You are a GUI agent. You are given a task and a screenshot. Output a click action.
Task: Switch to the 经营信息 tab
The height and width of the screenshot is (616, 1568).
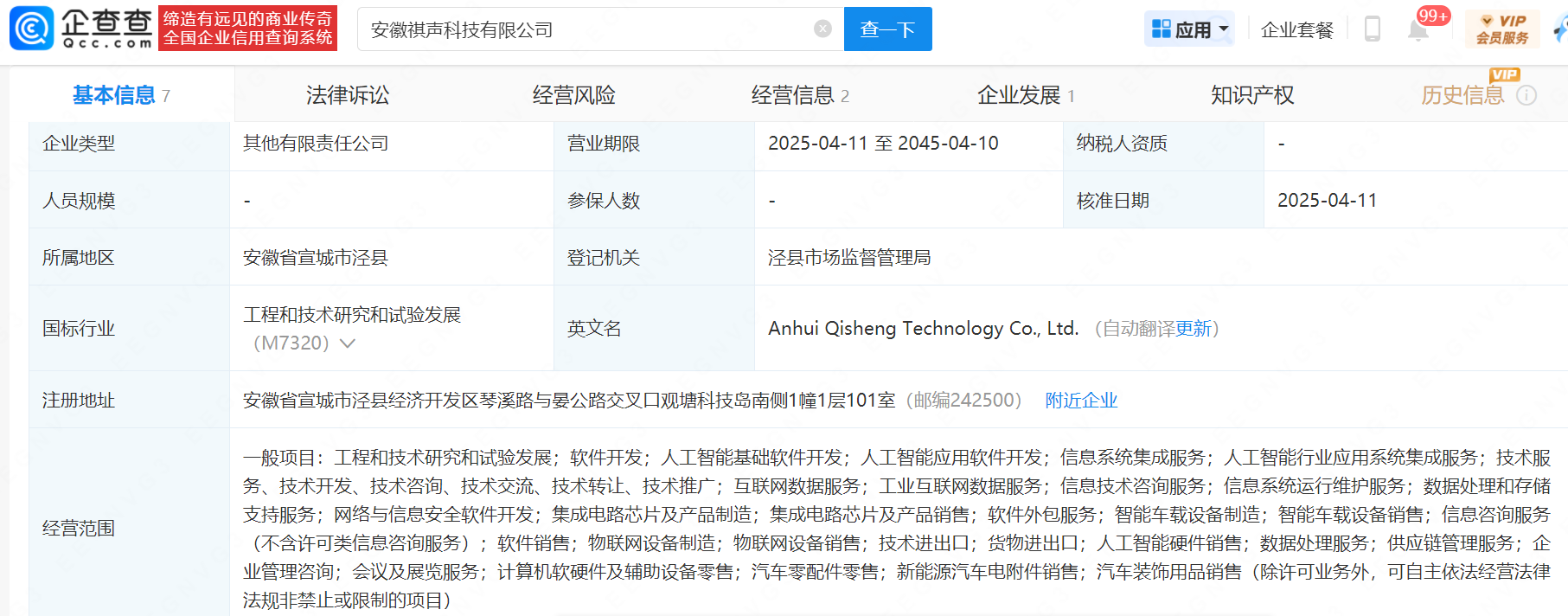pos(800,95)
